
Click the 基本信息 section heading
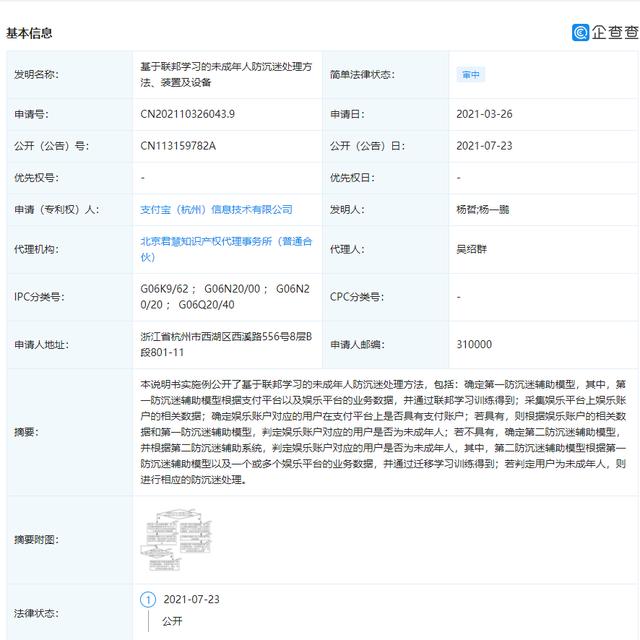[29, 33]
